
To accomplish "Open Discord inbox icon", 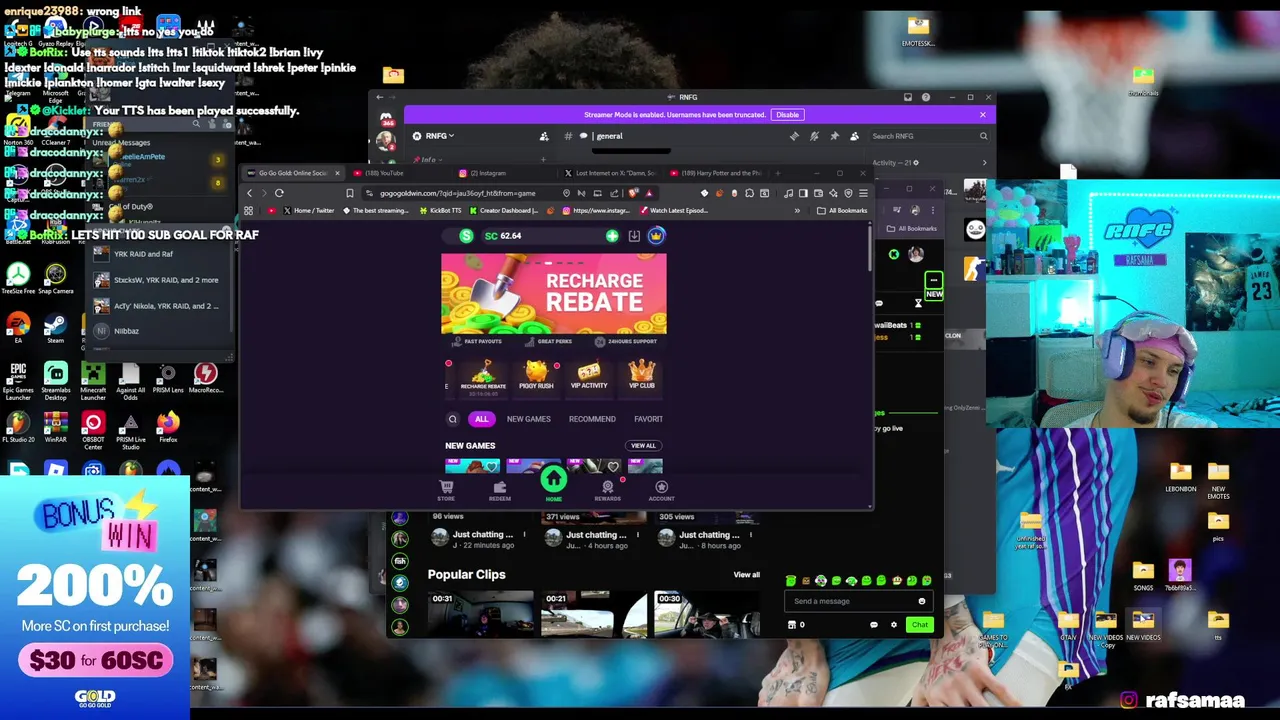I will pyautogui.click(x=908, y=97).
